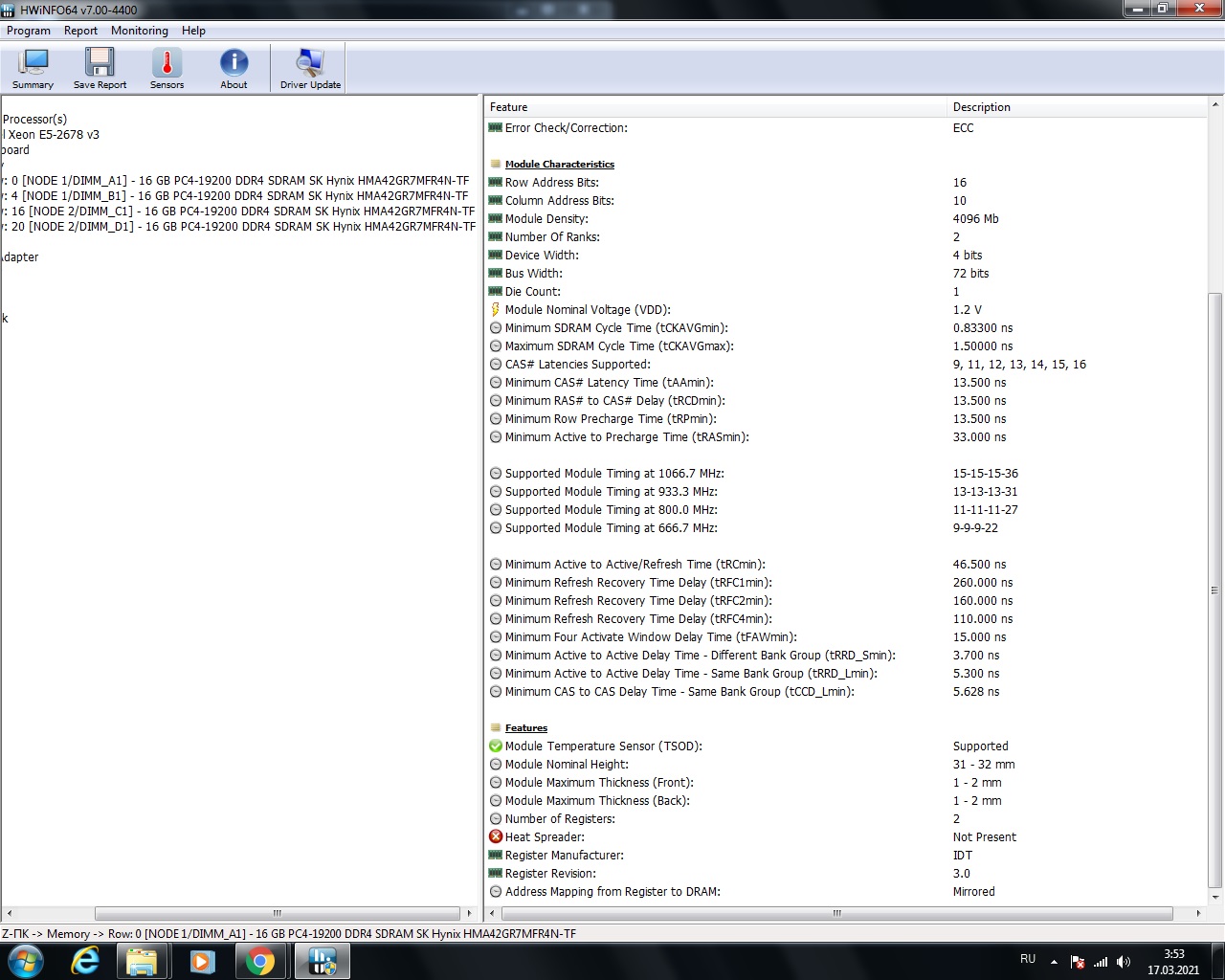1225x980 pixels.
Task: Click the left pane horizontal scrollbar thumb
Action: 278,913
